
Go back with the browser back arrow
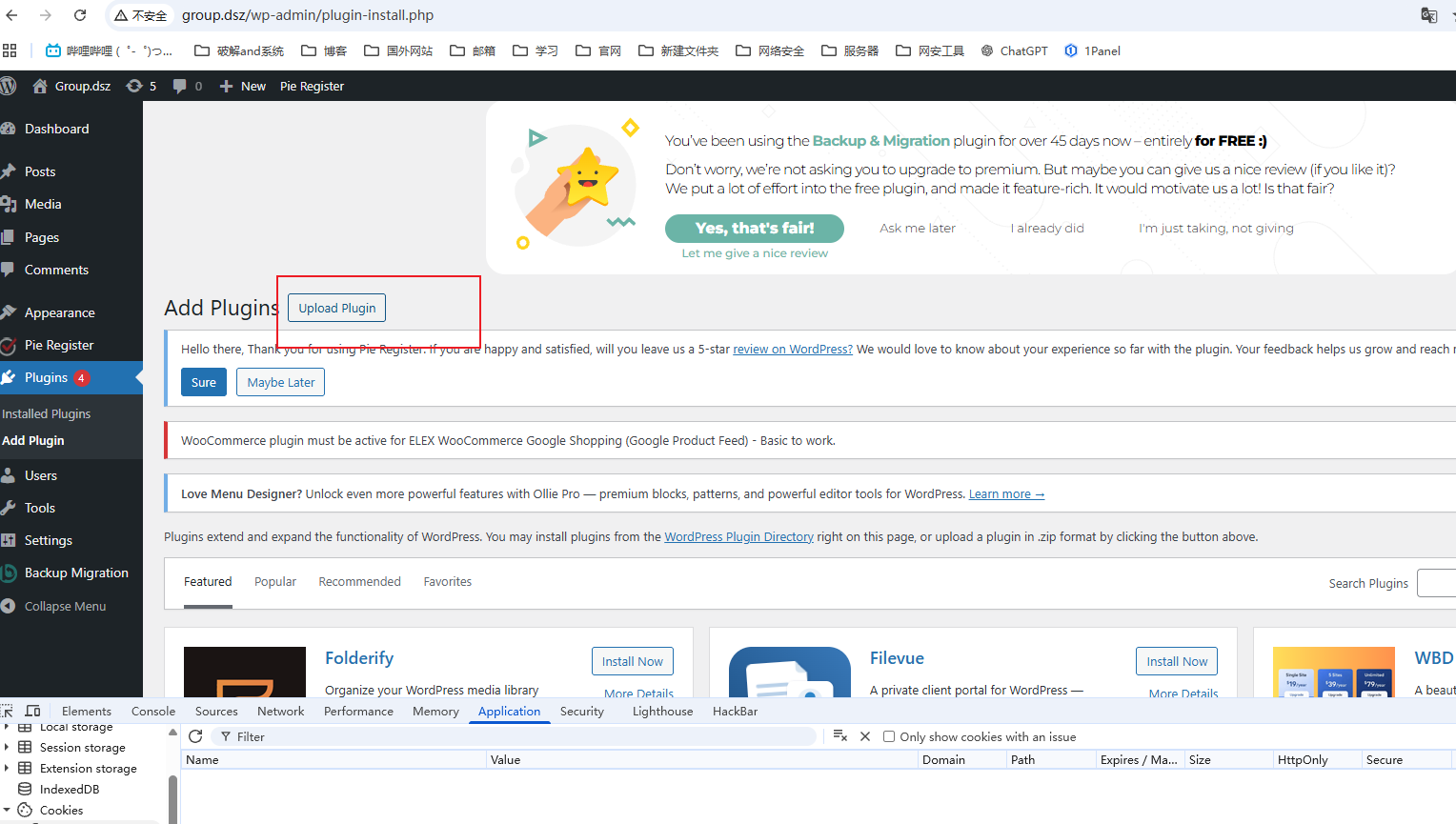coord(11,15)
